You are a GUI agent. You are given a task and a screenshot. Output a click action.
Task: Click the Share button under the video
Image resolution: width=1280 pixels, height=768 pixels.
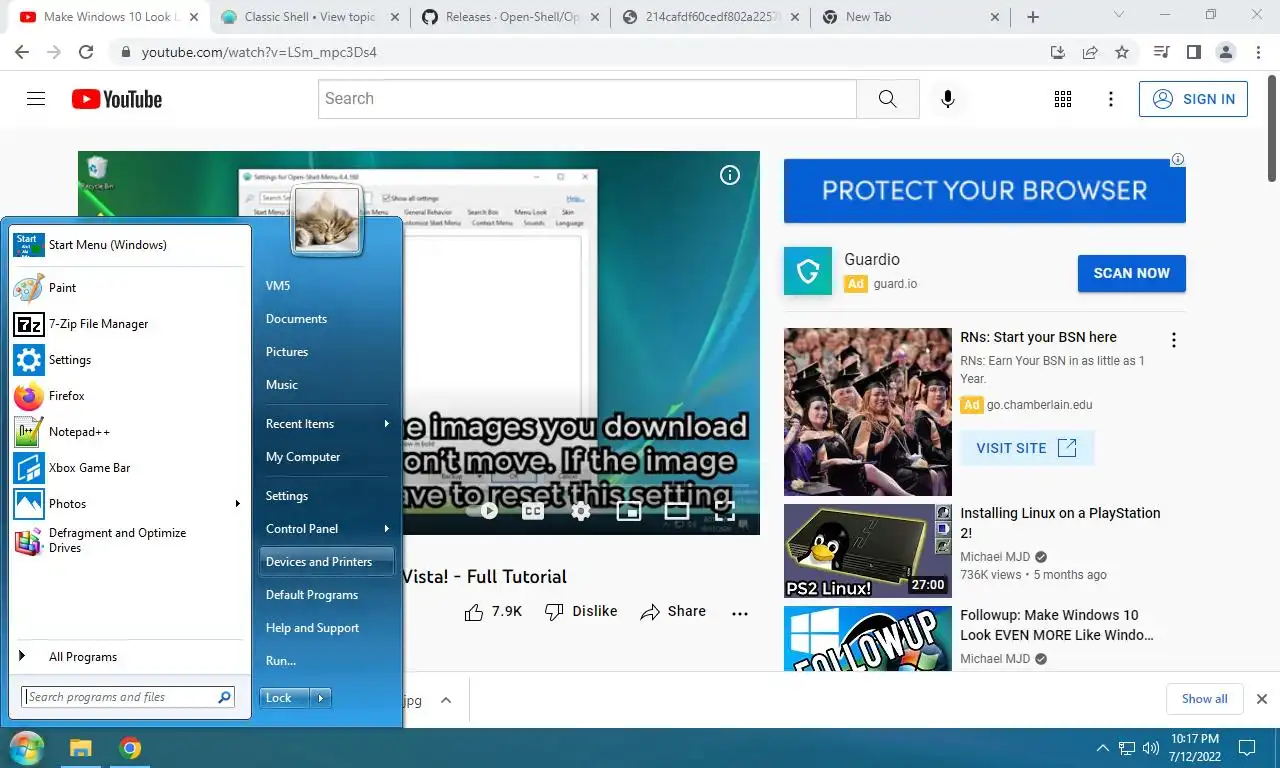coord(673,612)
